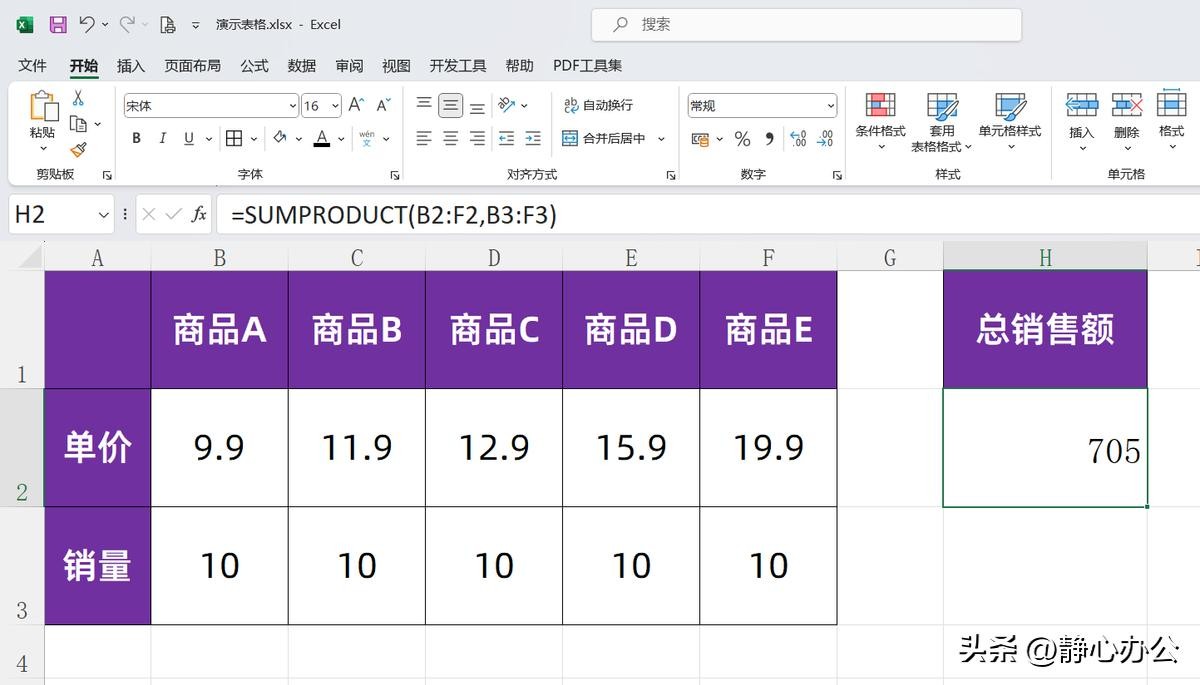The height and width of the screenshot is (685, 1200).
Task: Expand the 常规 number format dropdown
Action: tap(830, 106)
